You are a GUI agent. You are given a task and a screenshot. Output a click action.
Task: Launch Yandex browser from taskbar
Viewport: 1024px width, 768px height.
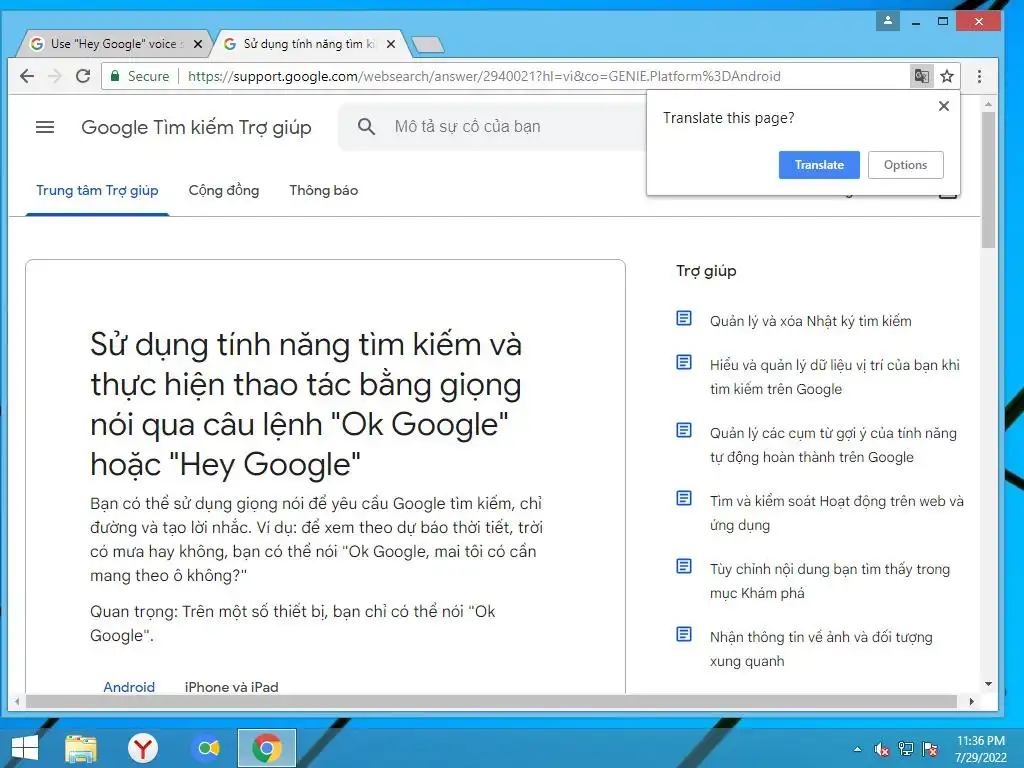click(143, 748)
